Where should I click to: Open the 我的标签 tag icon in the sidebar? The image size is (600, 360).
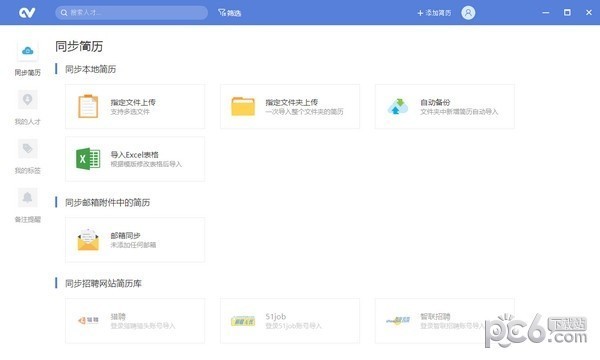tap(28, 148)
